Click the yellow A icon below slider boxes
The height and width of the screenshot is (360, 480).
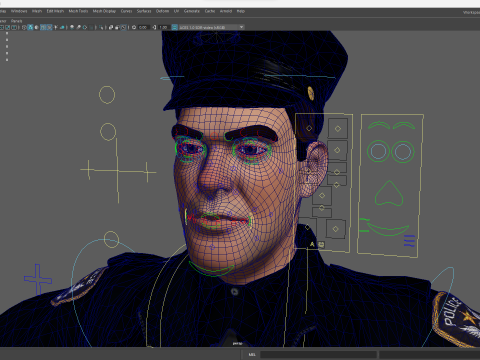(x=312, y=244)
